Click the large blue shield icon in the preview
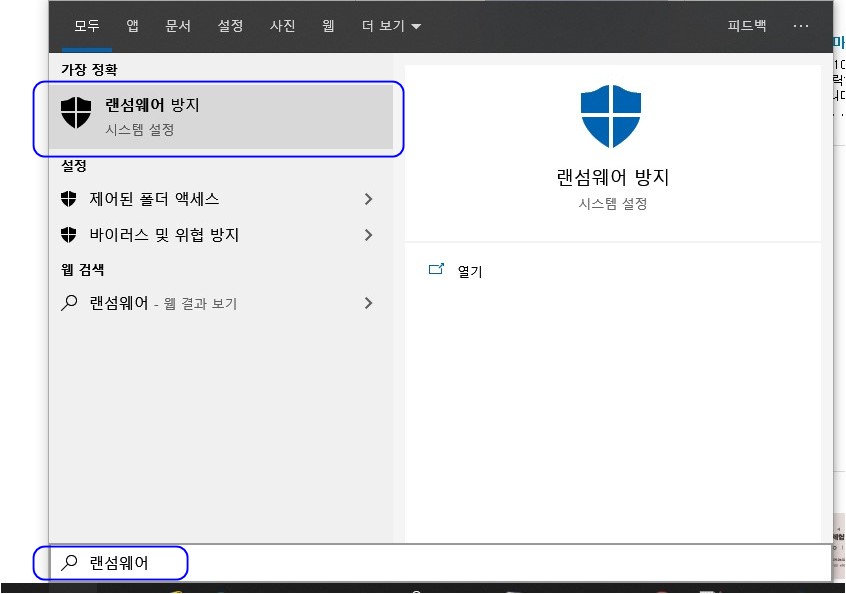 pos(611,116)
